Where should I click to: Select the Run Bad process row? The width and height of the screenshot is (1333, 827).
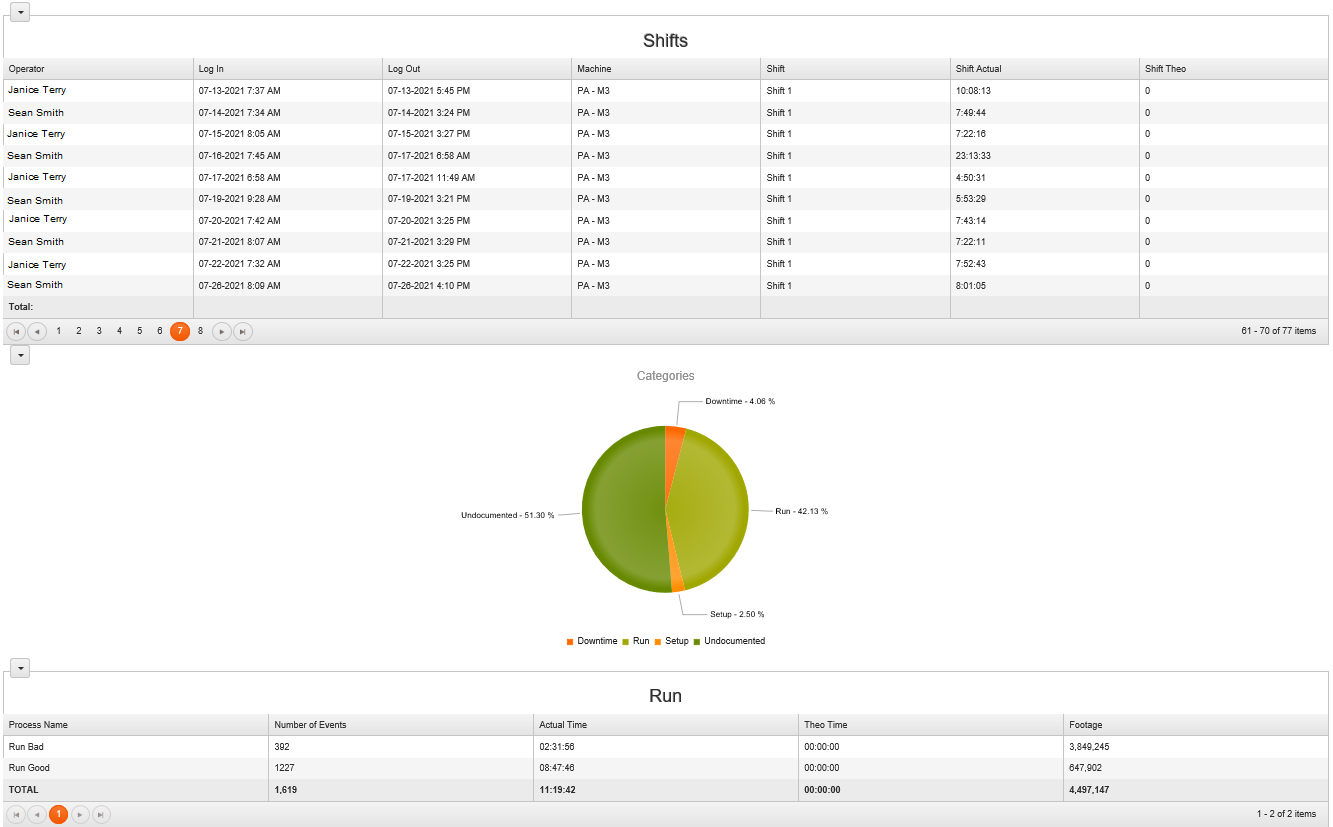point(666,747)
